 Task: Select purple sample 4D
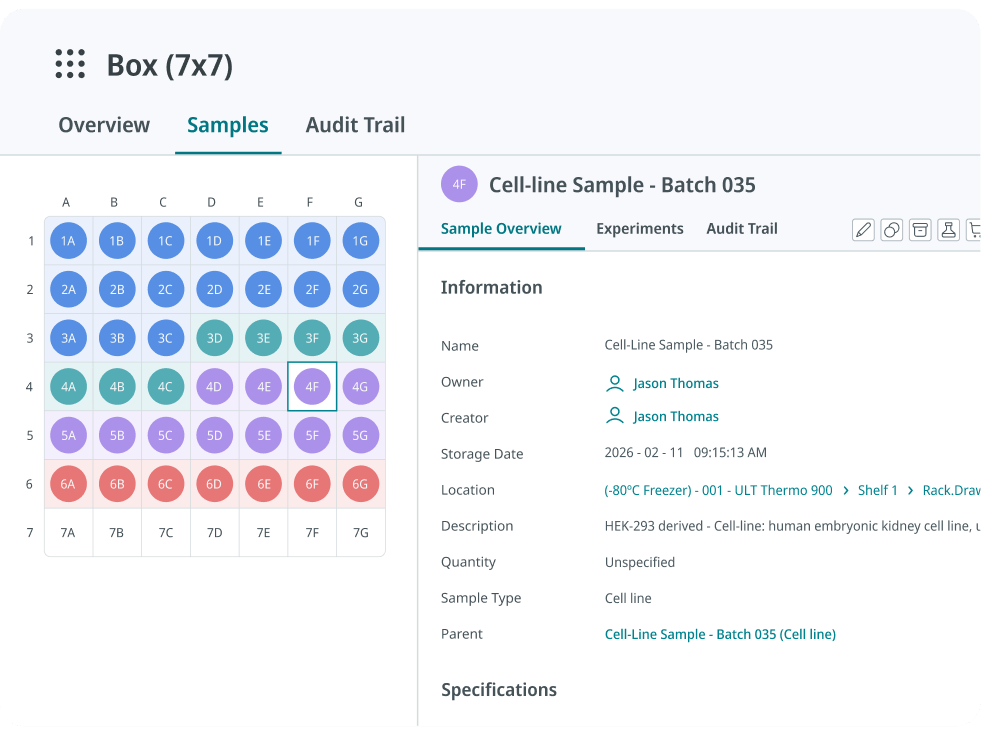(215, 387)
